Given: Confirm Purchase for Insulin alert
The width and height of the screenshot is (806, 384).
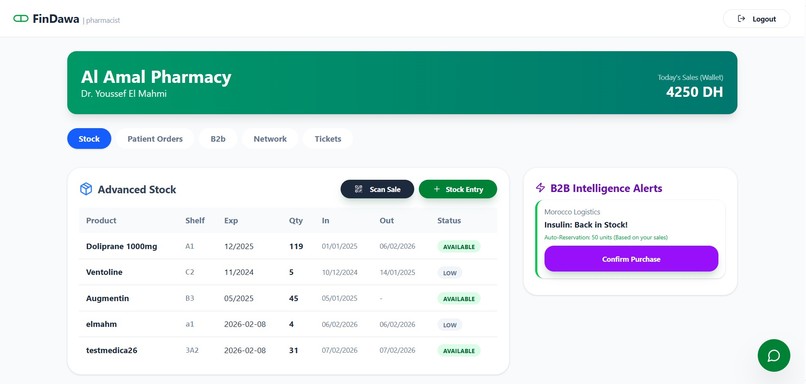Looking at the screenshot, I should (x=631, y=259).
